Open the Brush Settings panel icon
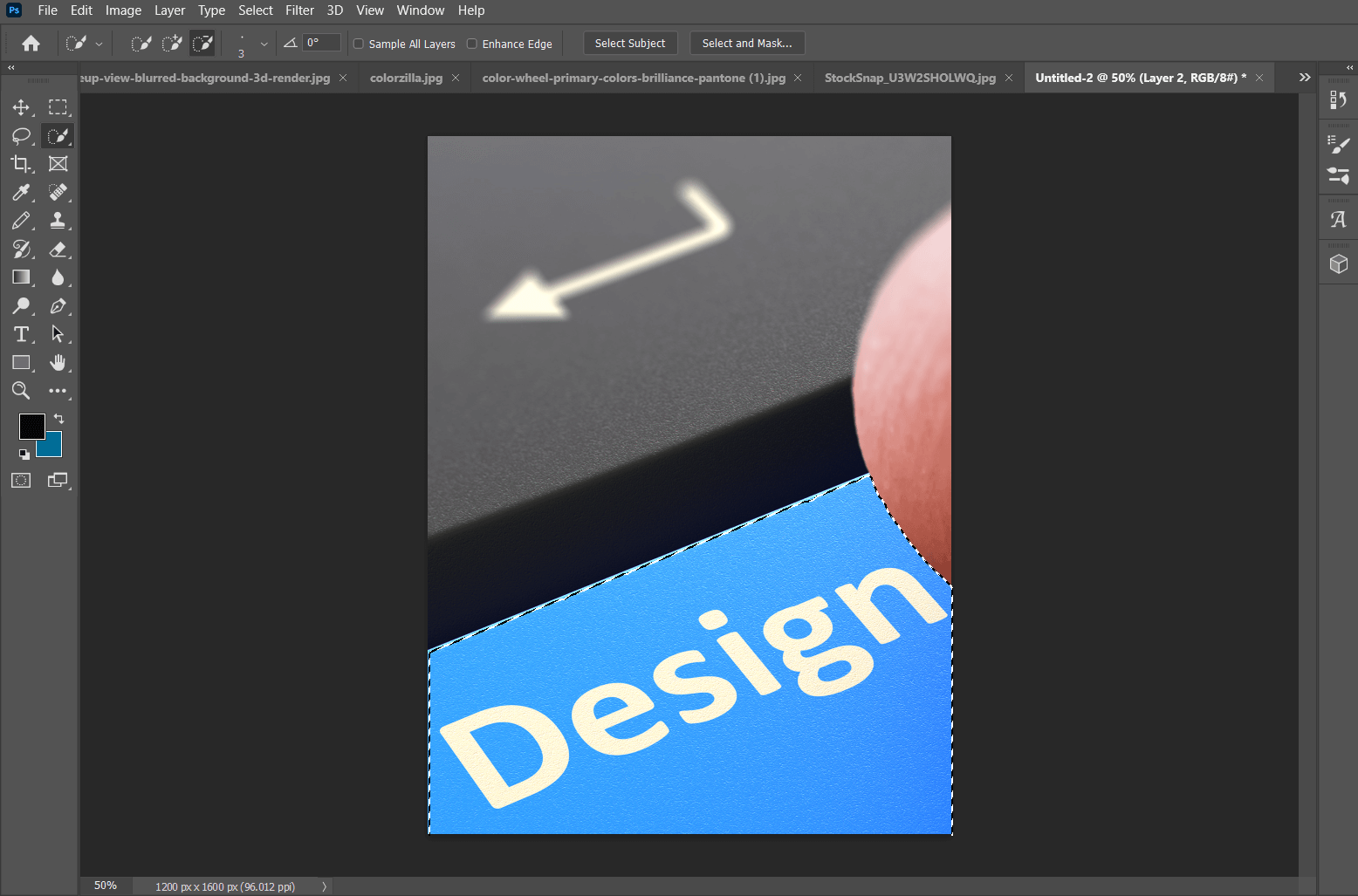 1338,144
